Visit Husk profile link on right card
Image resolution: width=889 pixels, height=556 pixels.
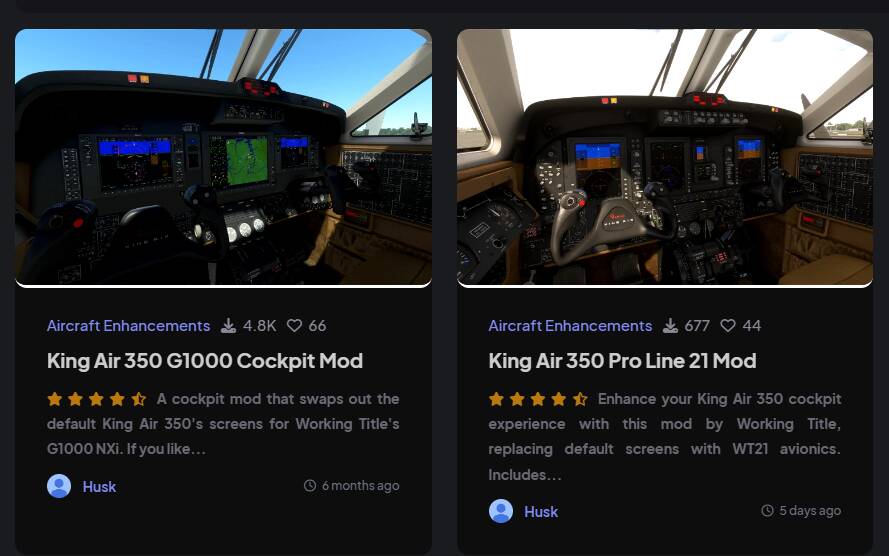541,512
